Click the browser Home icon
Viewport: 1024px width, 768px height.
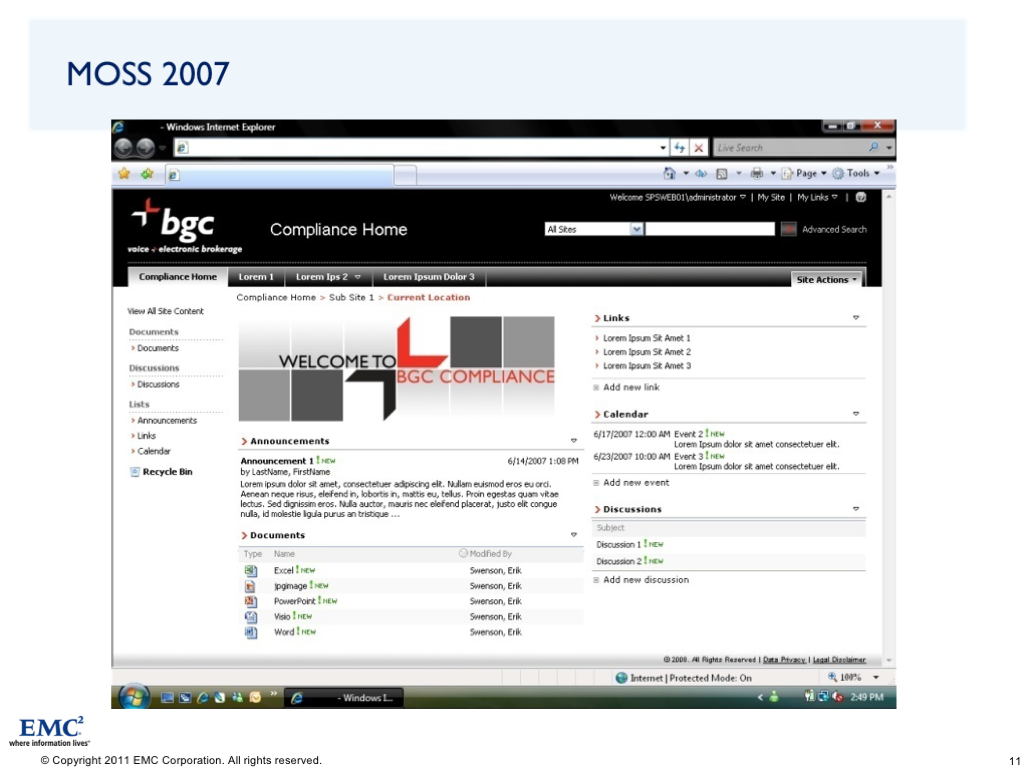click(x=669, y=173)
